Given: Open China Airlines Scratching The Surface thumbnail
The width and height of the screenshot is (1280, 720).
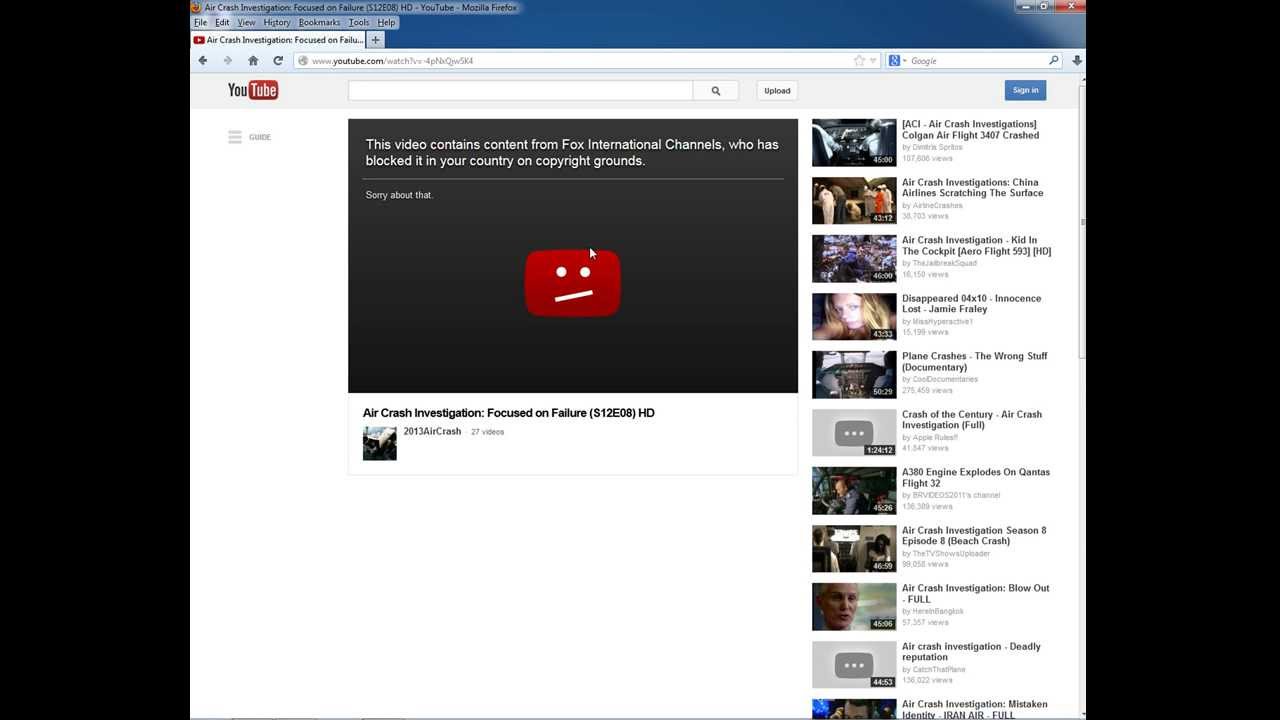Looking at the screenshot, I should pos(854,201).
